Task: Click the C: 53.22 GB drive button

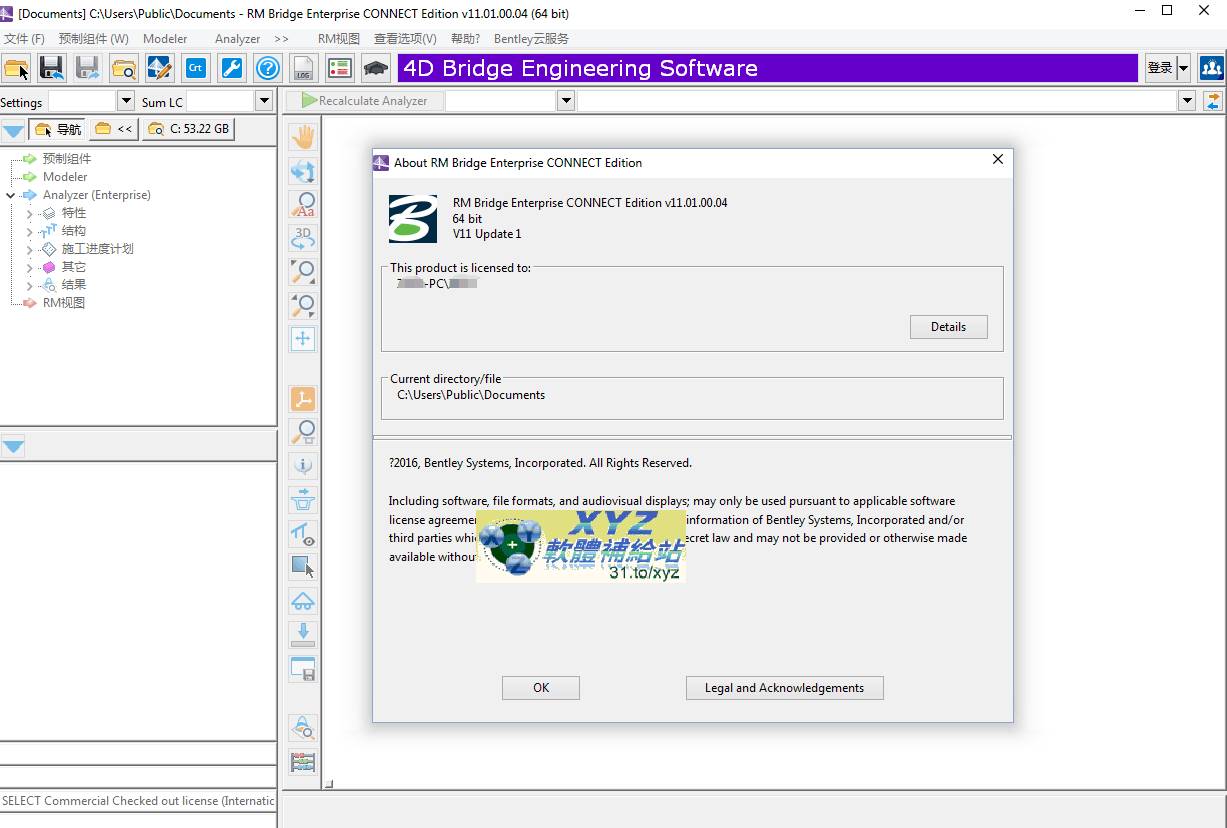Action: (188, 129)
